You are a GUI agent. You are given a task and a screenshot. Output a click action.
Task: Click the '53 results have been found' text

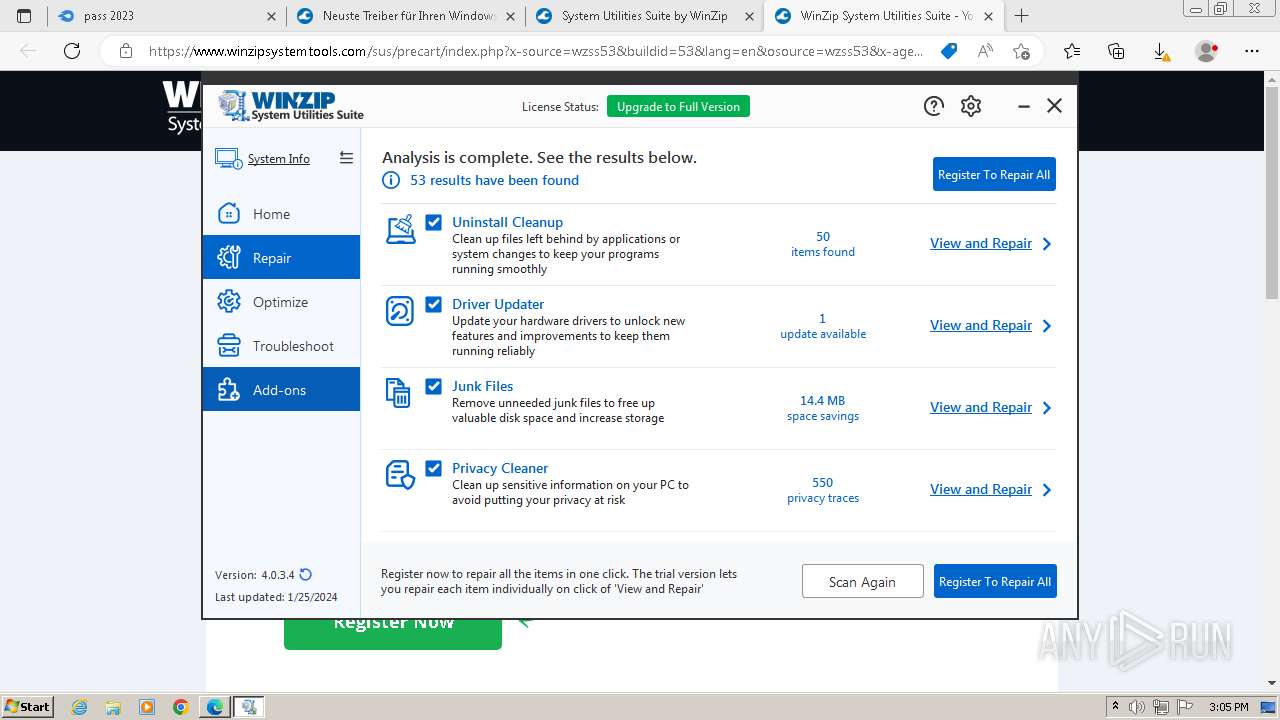click(494, 180)
